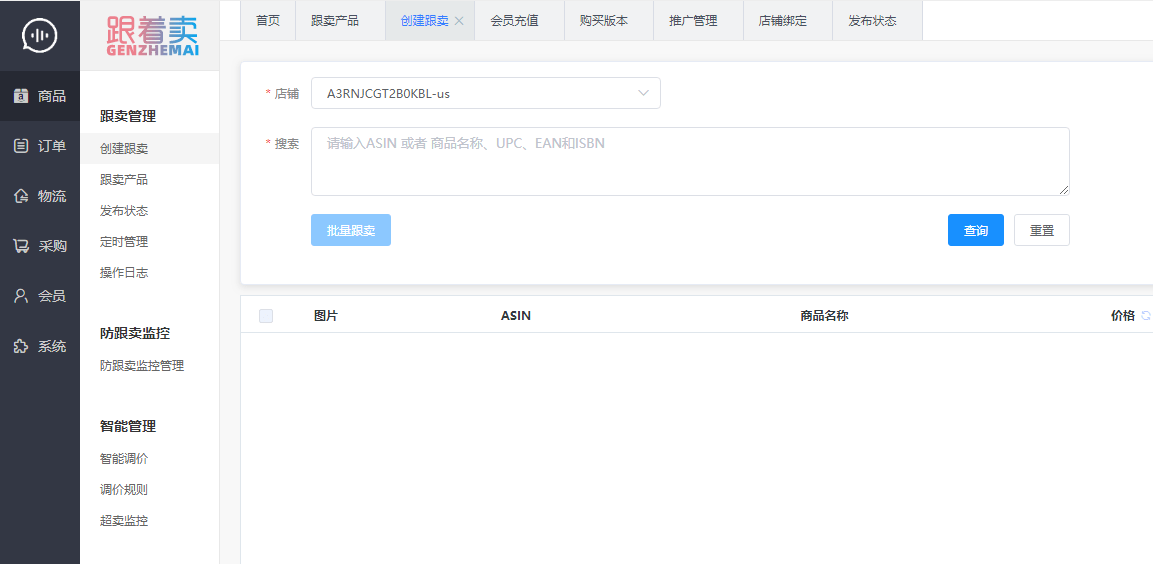This screenshot has height=564, width=1153.
Task: Click the 图片 column header
Action: [x=326, y=315]
